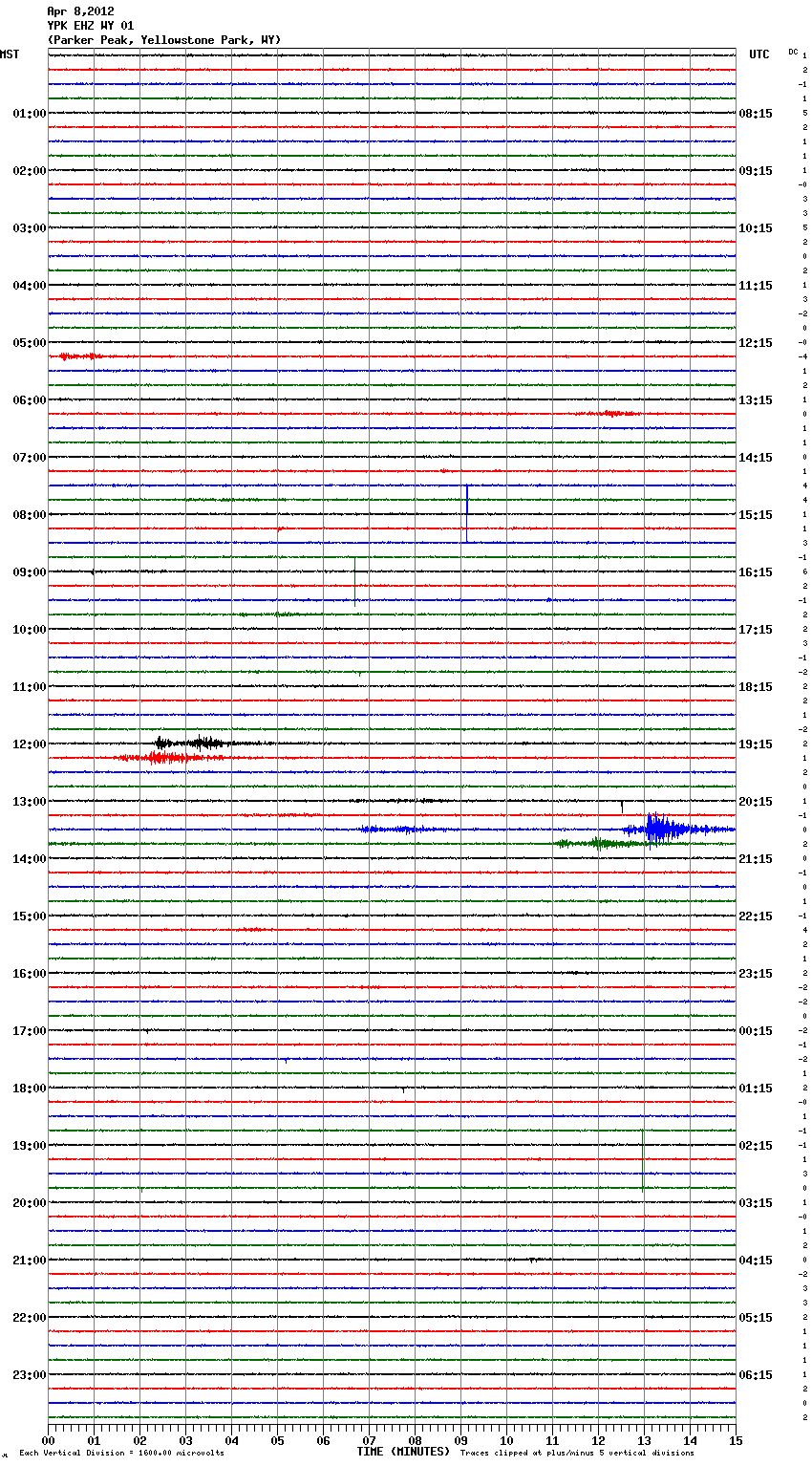Click the '01:00' MST time label
This screenshot has height=1466, width=812.
30,114
